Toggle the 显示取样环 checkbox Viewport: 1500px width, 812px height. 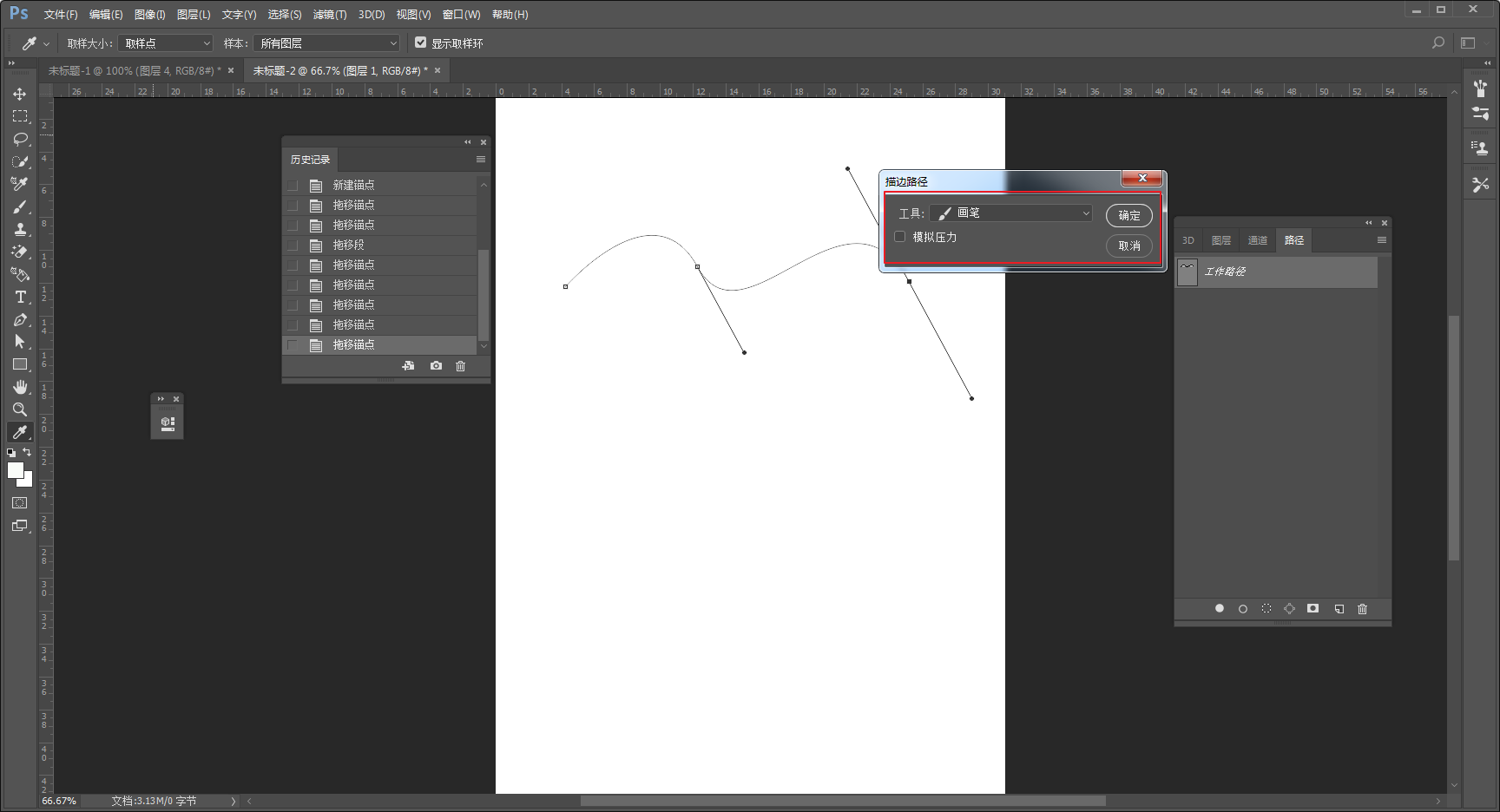421,43
